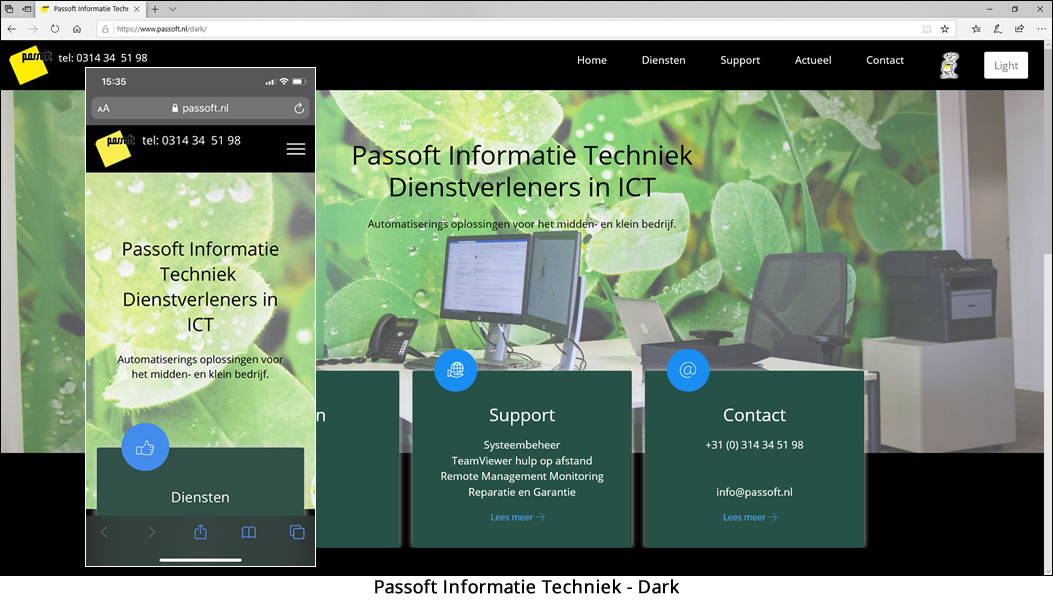The image size is (1053, 600).
Task: Click the browser forward arrow
Action: click(x=34, y=29)
